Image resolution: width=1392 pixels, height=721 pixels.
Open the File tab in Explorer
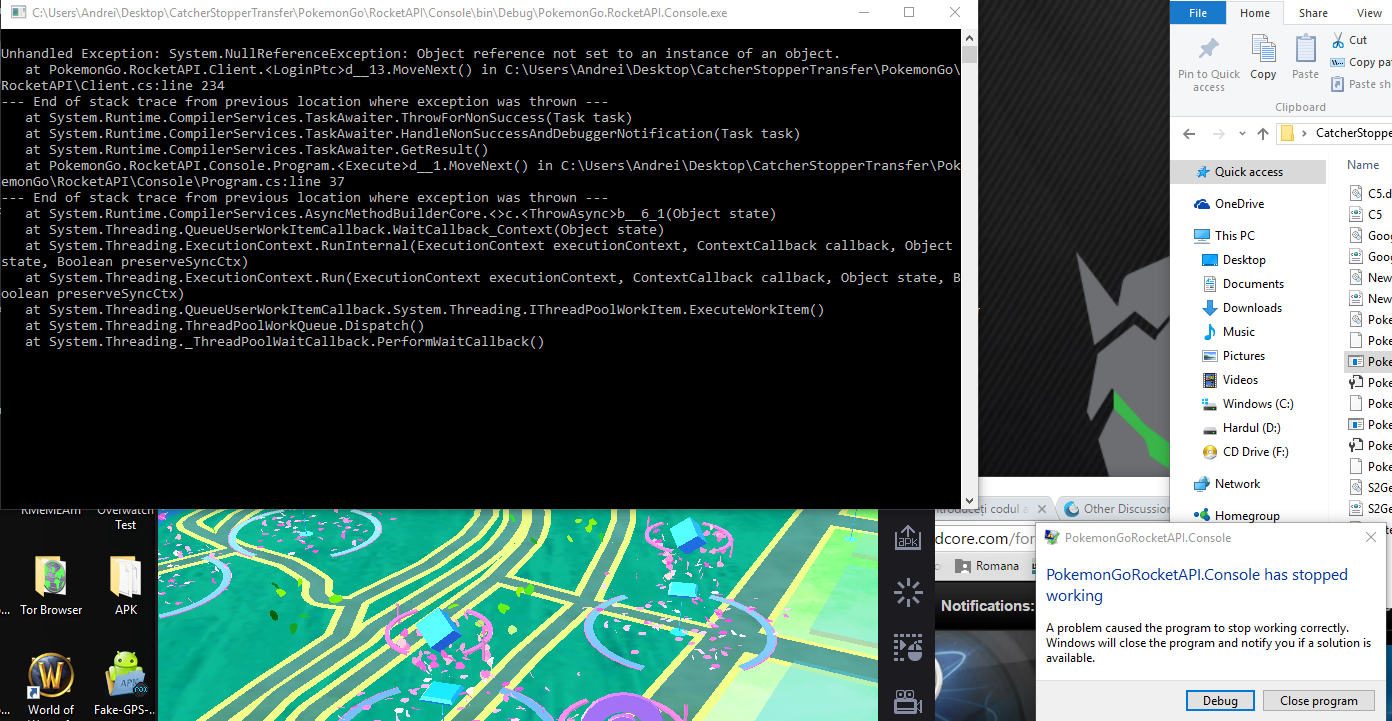(x=1198, y=13)
